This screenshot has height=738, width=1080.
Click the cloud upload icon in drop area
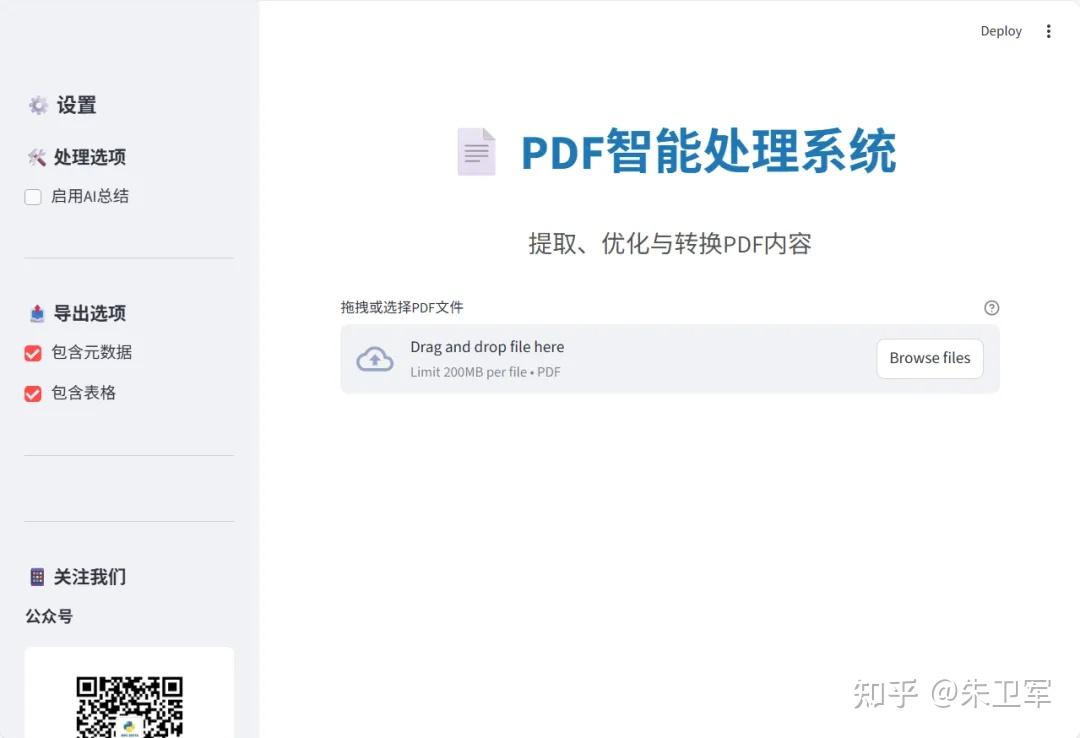coord(375,358)
